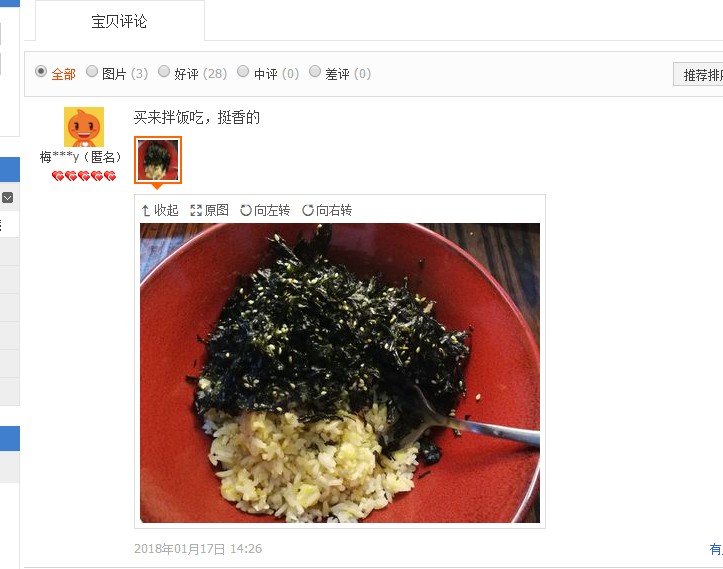Click the red heart rating icons

[84, 176]
